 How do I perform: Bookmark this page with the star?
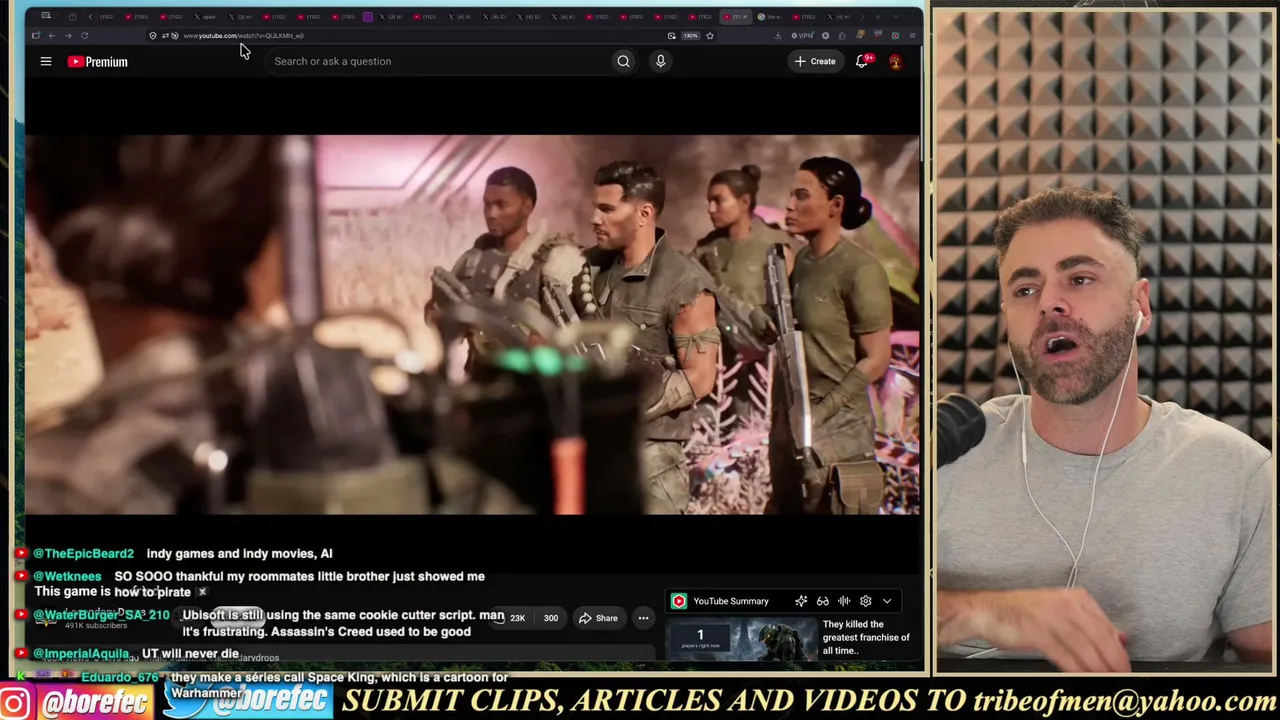[710, 36]
